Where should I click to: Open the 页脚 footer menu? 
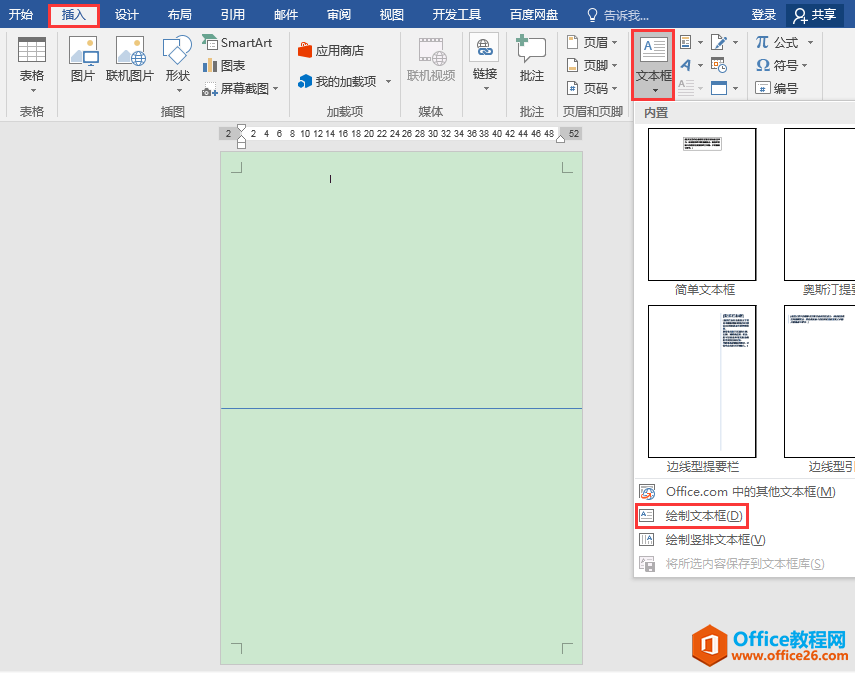point(592,65)
